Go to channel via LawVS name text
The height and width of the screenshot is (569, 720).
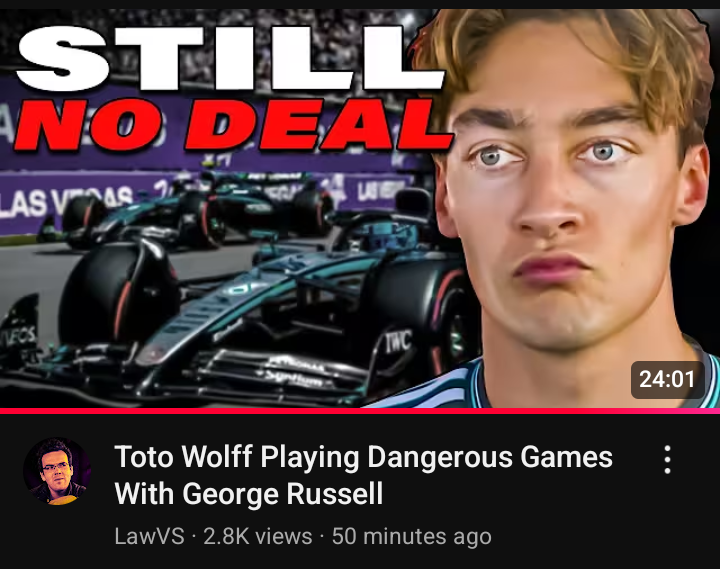point(149,536)
